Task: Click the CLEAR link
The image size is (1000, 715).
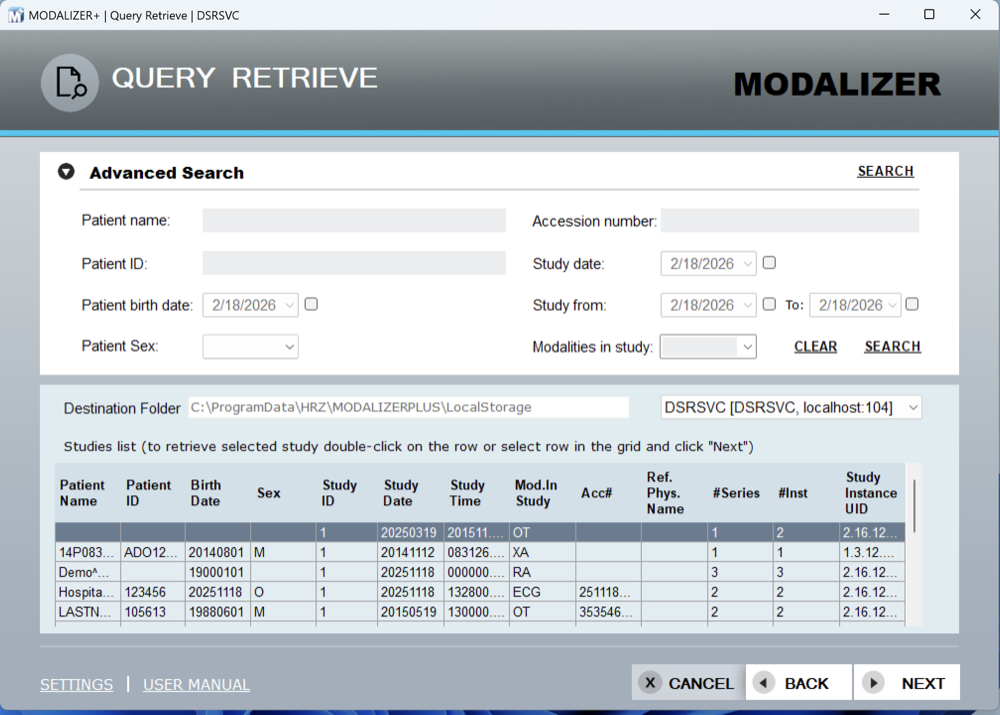Action: (815, 346)
